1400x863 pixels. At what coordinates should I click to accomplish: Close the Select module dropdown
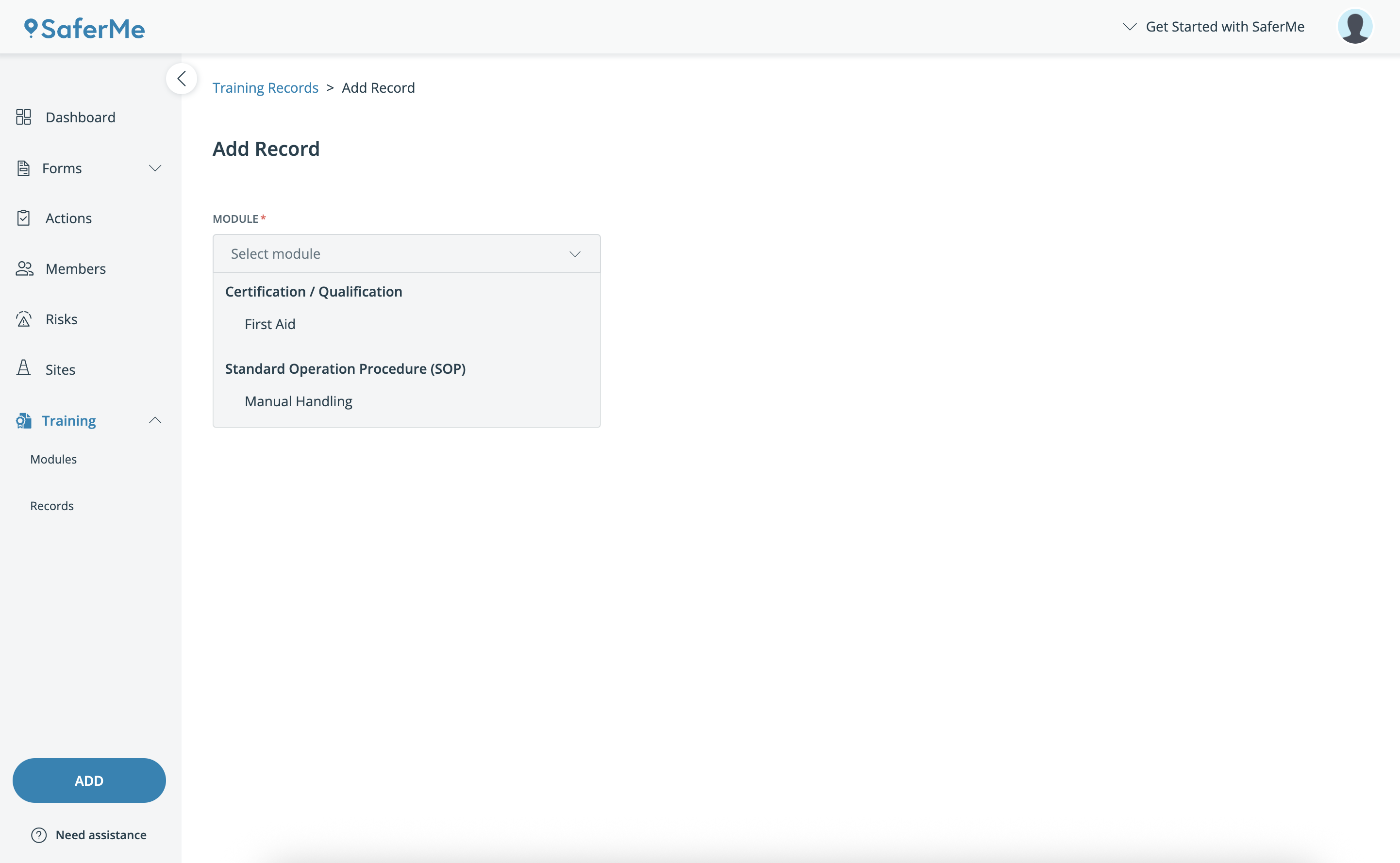pyautogui.click(x=575, y=254)
